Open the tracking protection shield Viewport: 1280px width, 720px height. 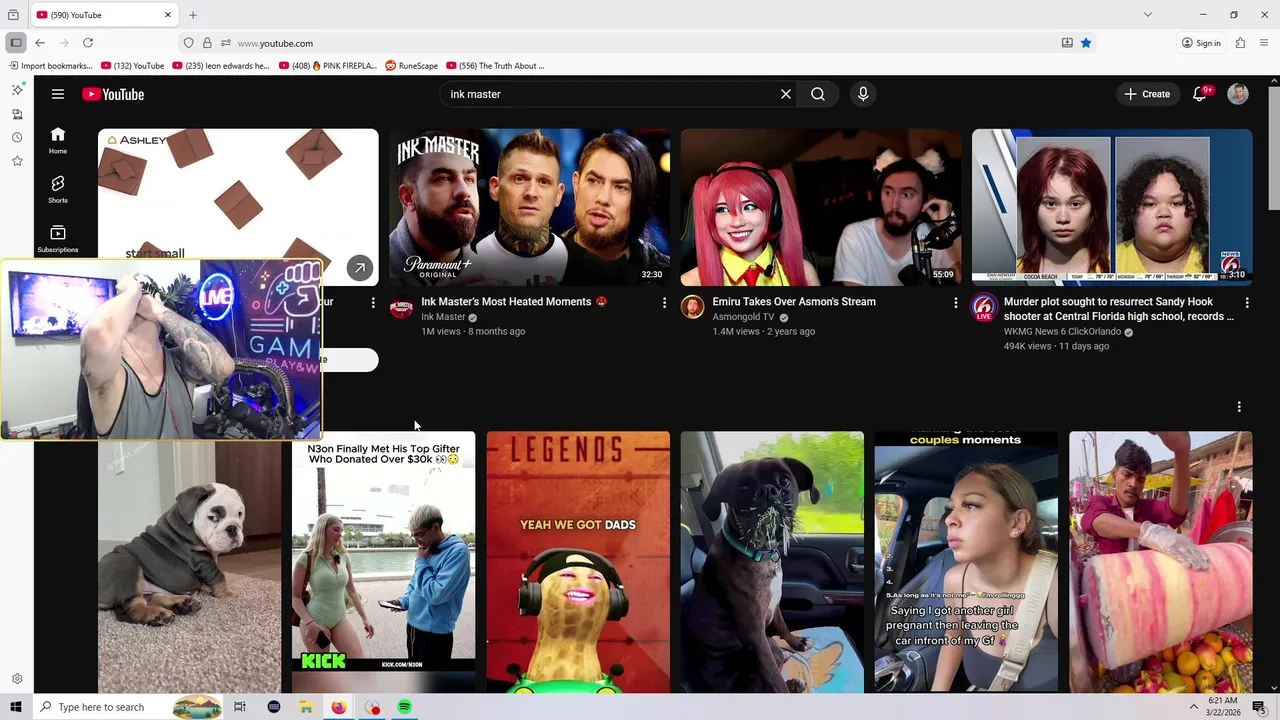point(188,43)
